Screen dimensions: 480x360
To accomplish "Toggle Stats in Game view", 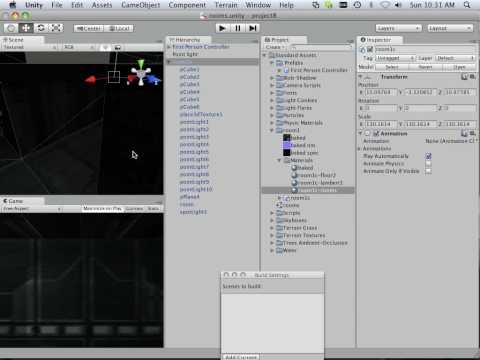I will [x=153, y=209].
